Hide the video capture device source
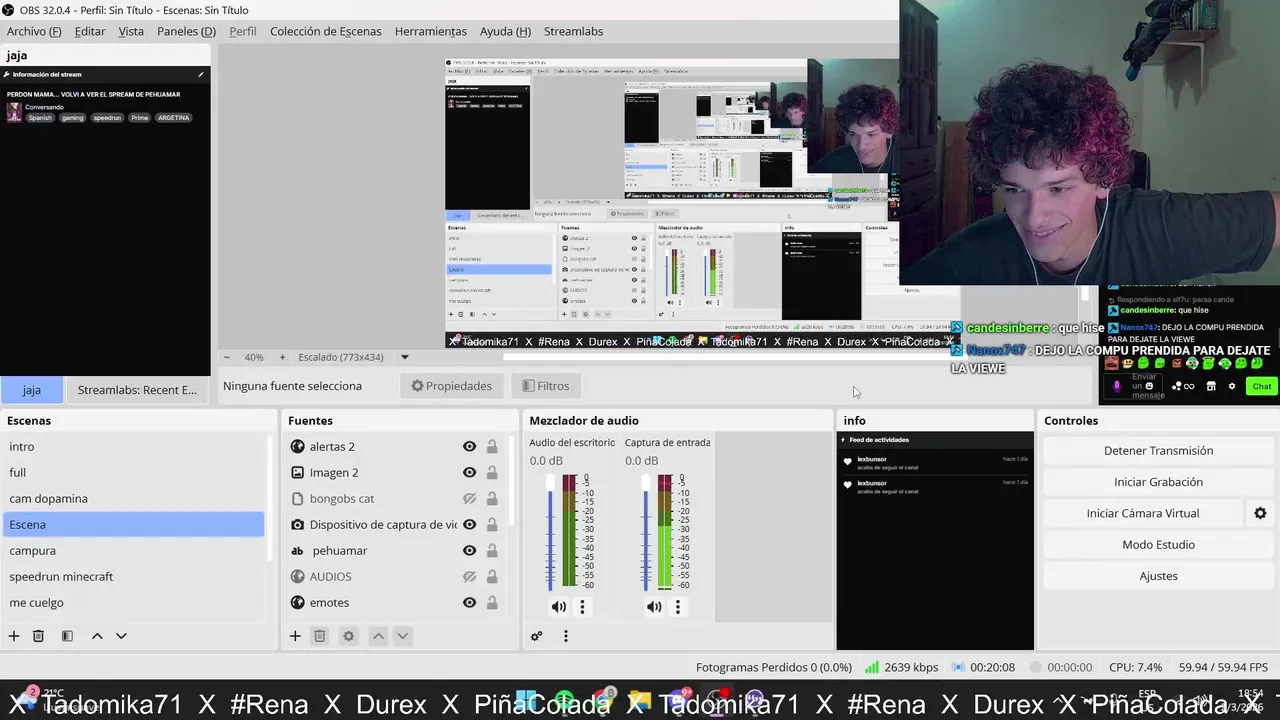 pyautogui.click(x=469, y=524)
